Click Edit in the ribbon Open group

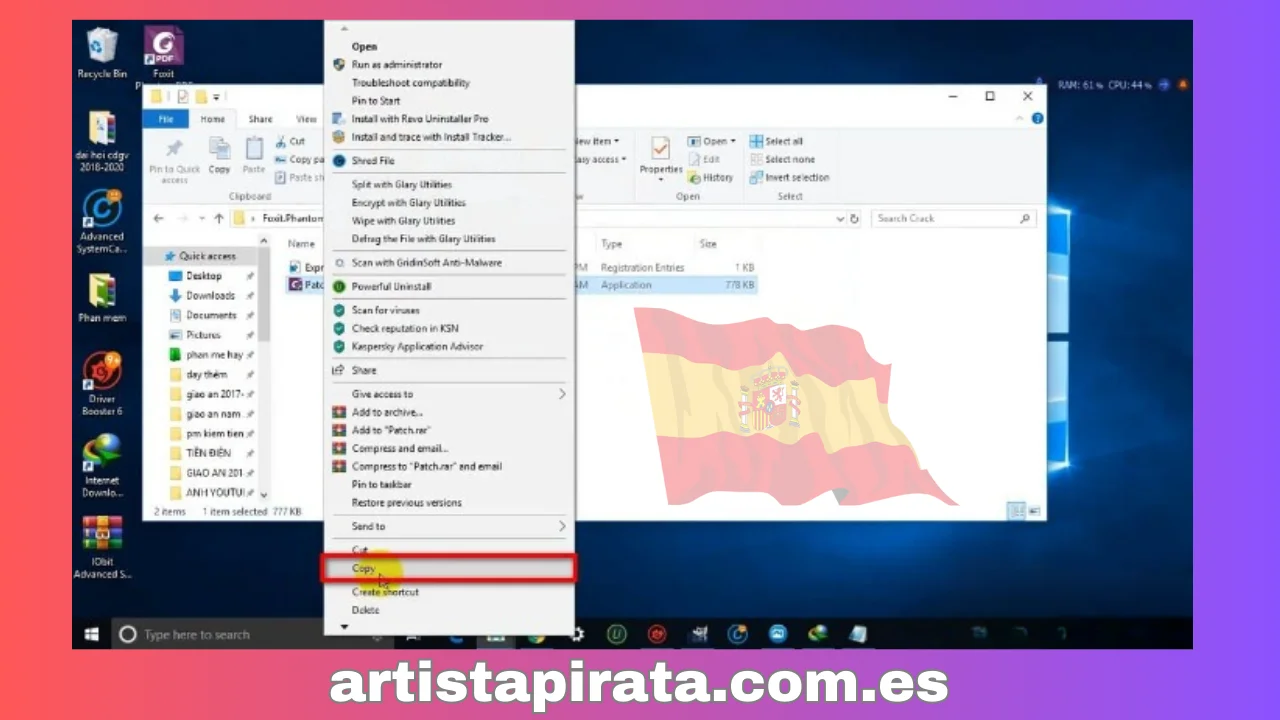point(704,159)
